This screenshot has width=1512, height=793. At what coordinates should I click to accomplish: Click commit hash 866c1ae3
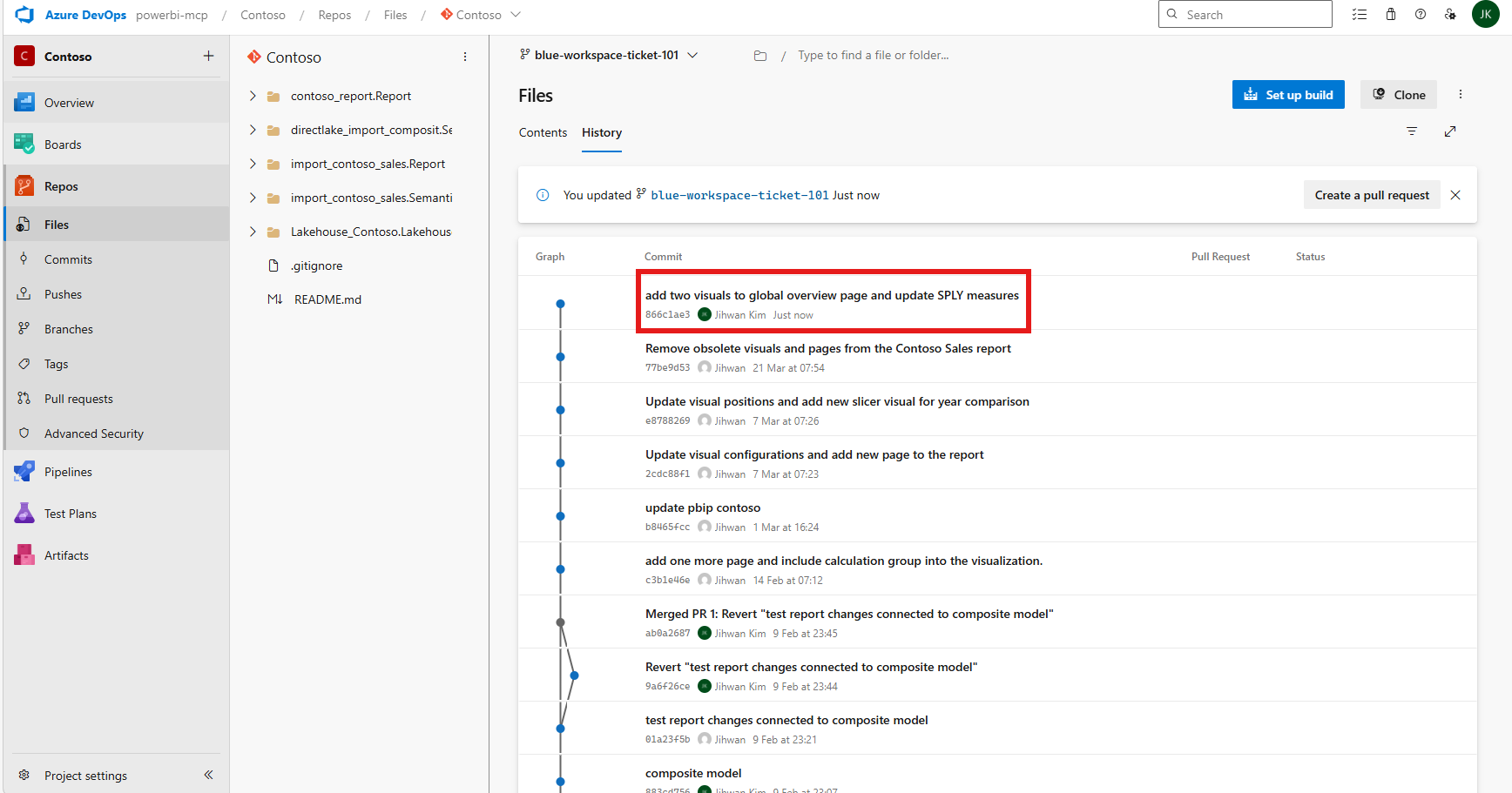pyautogui.click(x=667, y=315)
